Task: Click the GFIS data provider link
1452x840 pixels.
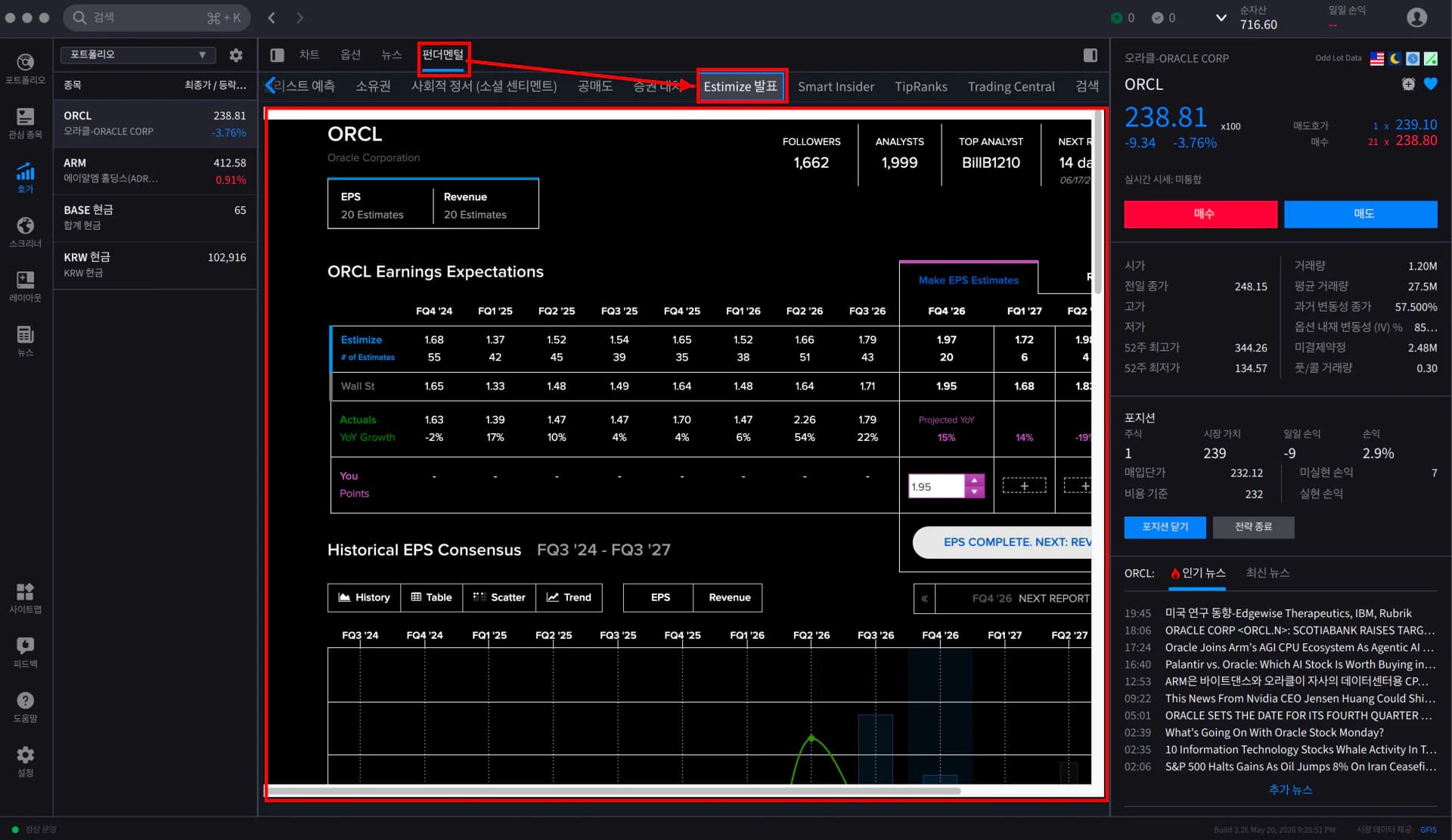Action: point(1428,829)
